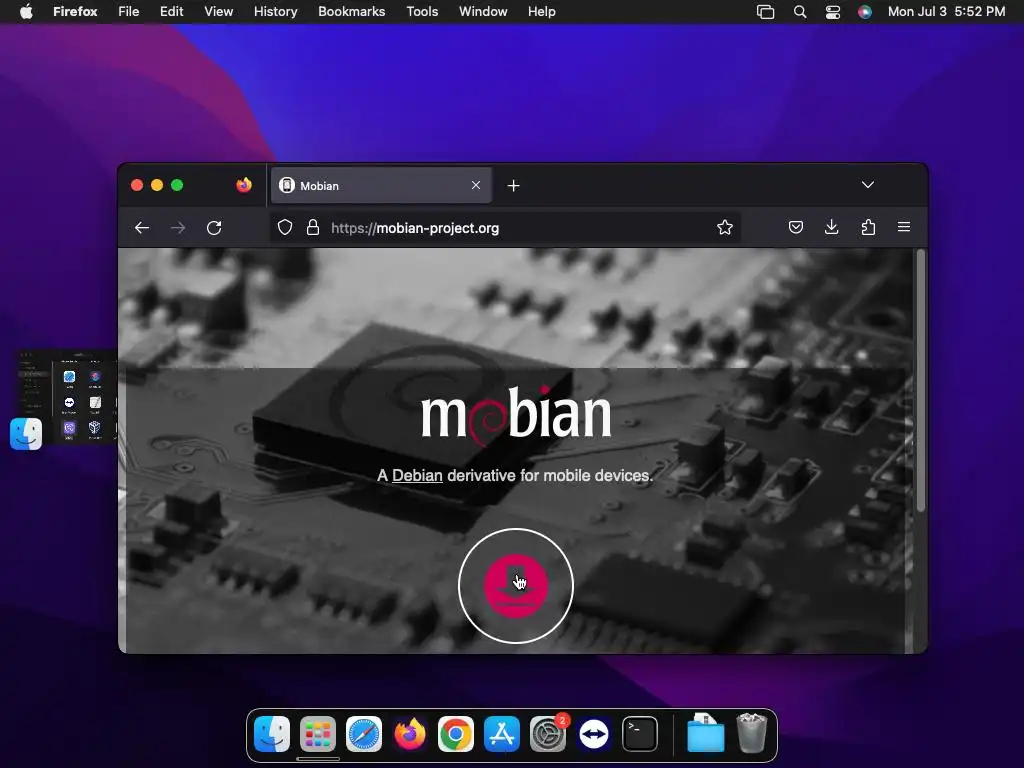Open the Firefox application menu in menu bar
This screenshot has height=768, width=1024.
[75, 12]
